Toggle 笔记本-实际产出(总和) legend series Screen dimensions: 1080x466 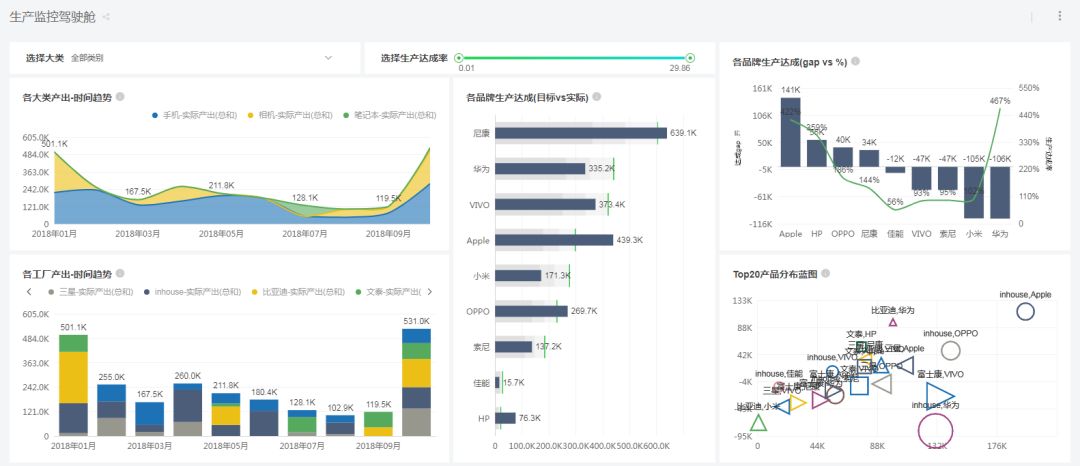coord(390,115)
